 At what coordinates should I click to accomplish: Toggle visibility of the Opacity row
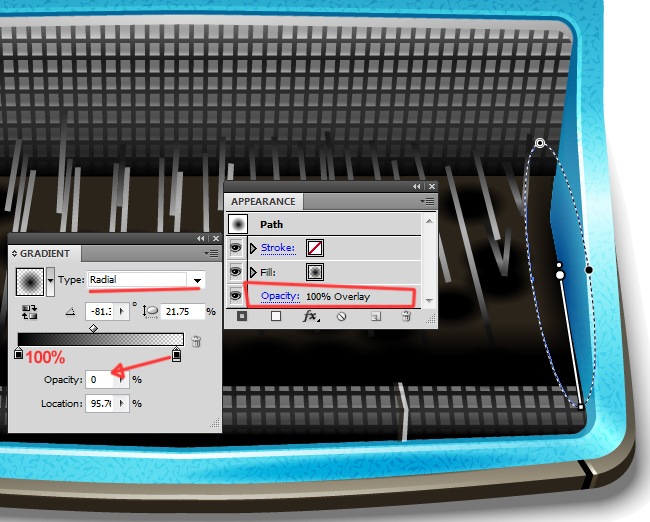(238, 295)
